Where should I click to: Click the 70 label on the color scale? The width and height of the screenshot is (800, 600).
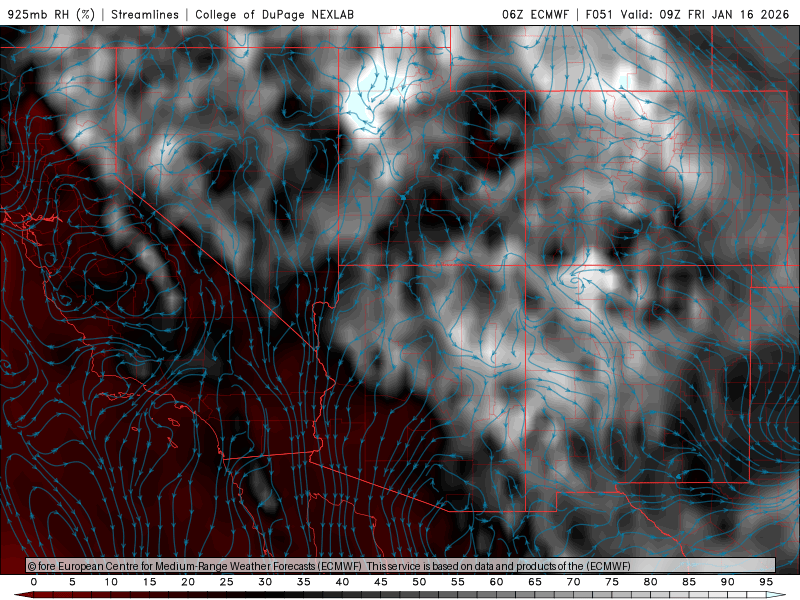[573, 582]
